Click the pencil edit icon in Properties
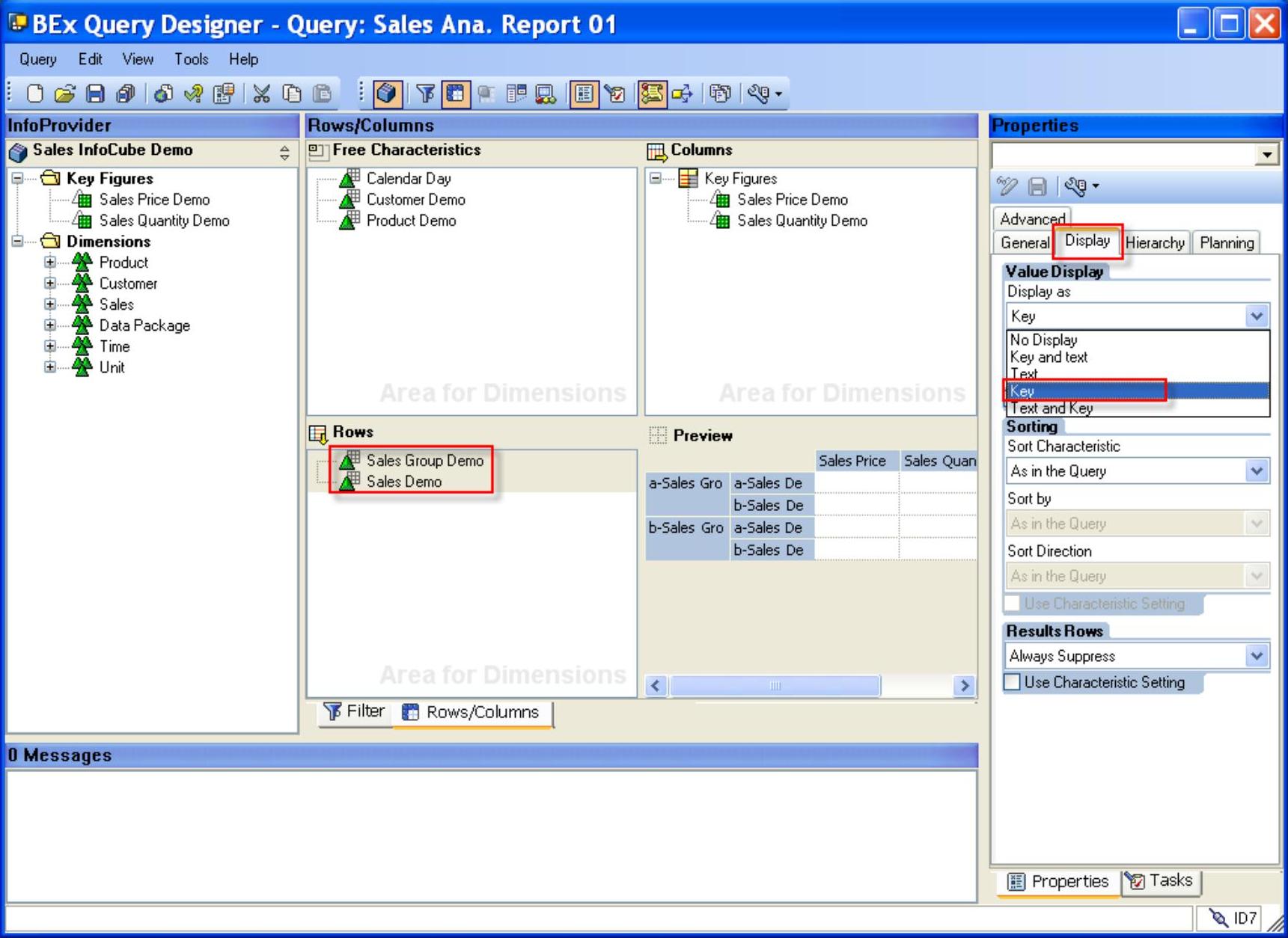 pos(1007,186)
